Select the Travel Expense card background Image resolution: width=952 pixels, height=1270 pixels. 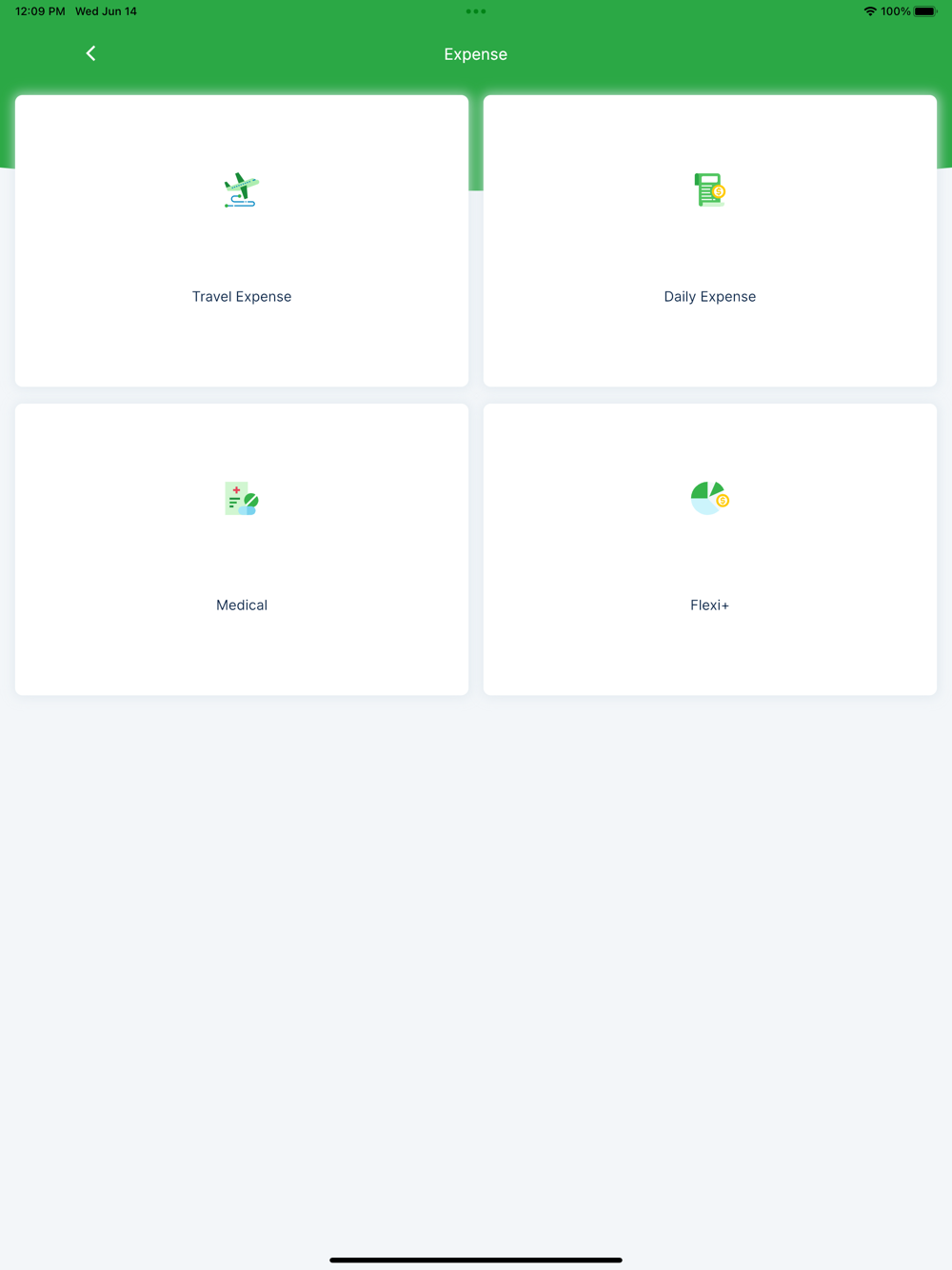242,241
